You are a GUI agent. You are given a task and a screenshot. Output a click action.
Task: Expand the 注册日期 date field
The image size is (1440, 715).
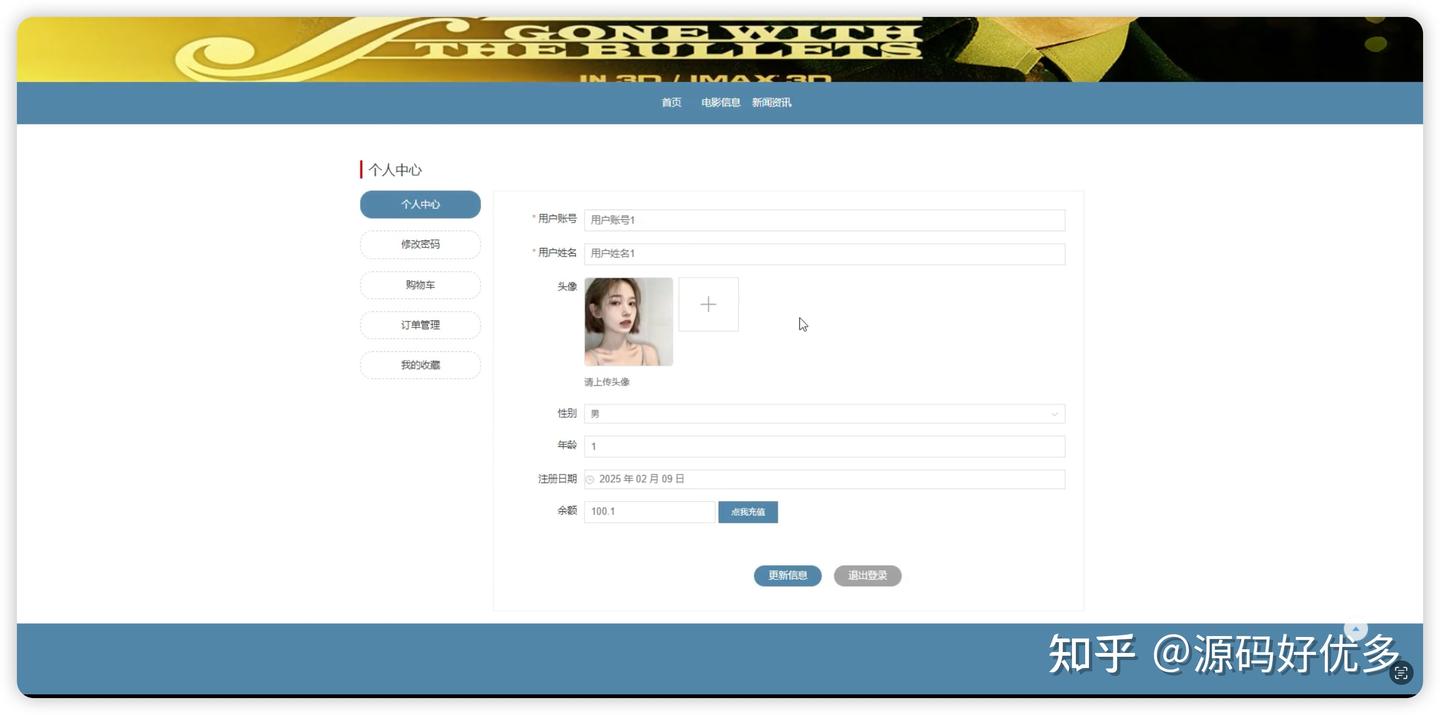[x=824, y=478]
